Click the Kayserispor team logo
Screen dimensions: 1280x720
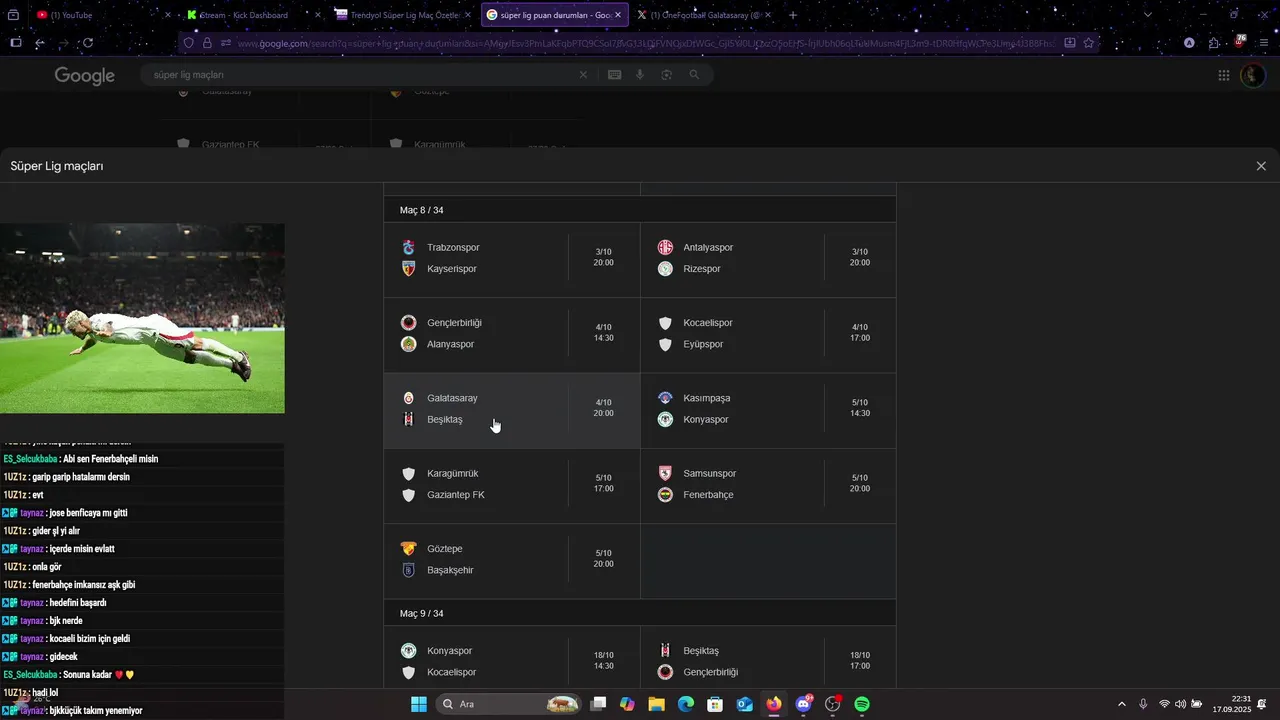click(x=408, y=269)
